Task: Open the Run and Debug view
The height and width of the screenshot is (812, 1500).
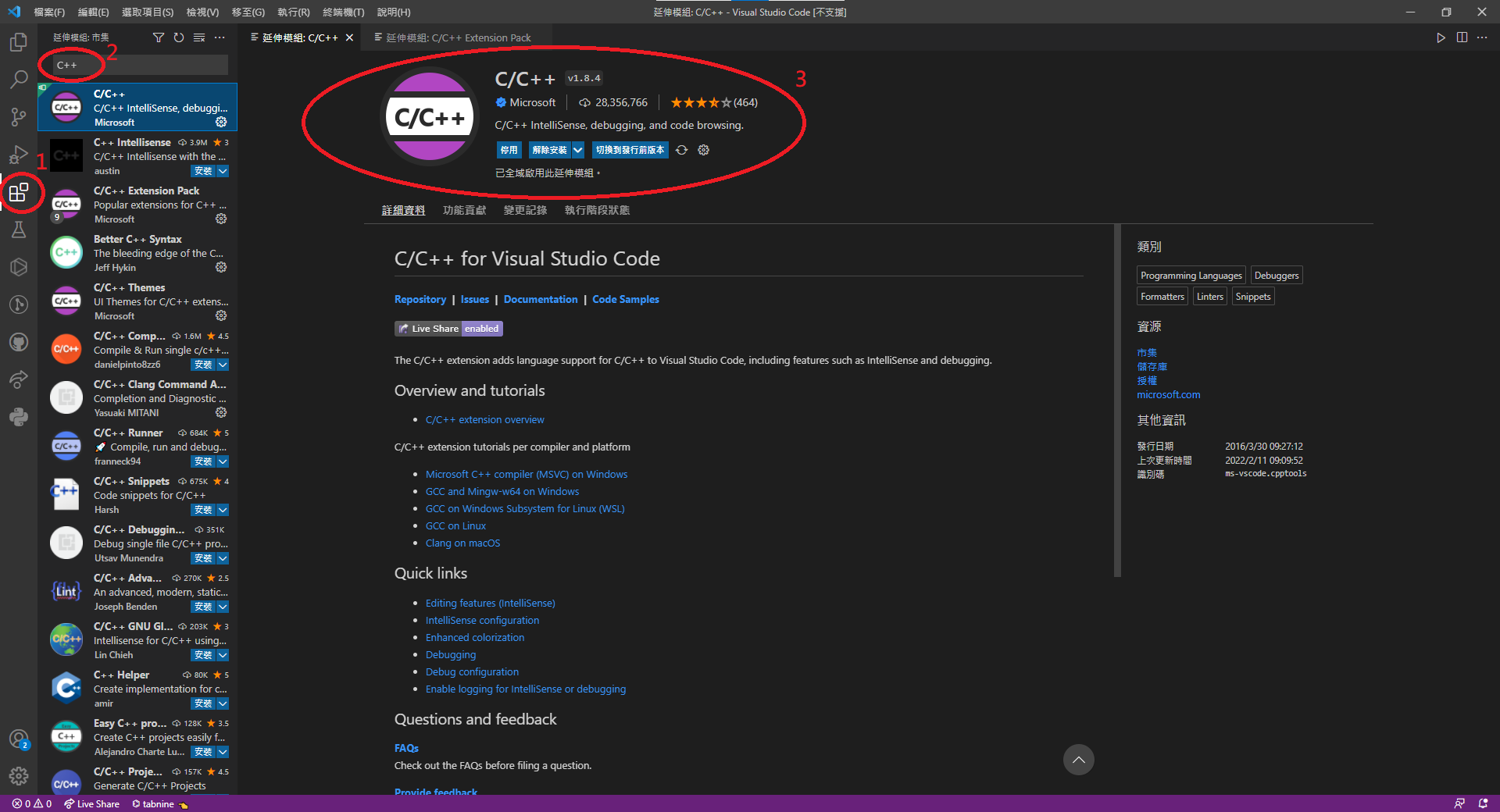Action: click(19, 154)
